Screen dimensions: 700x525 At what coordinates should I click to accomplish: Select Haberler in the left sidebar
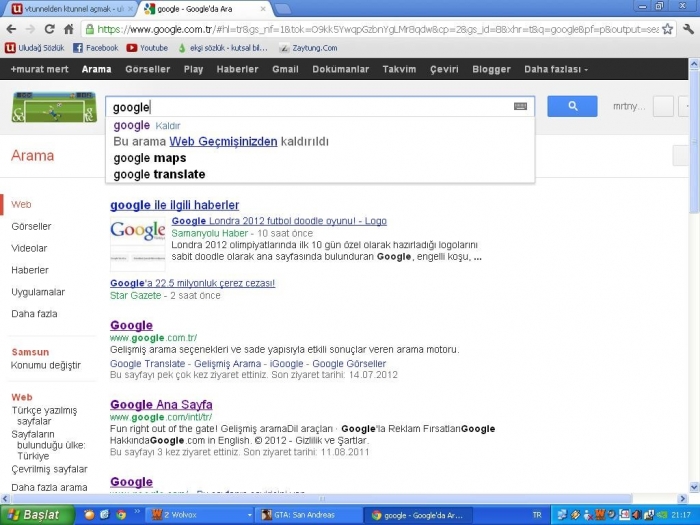[30, 270]
